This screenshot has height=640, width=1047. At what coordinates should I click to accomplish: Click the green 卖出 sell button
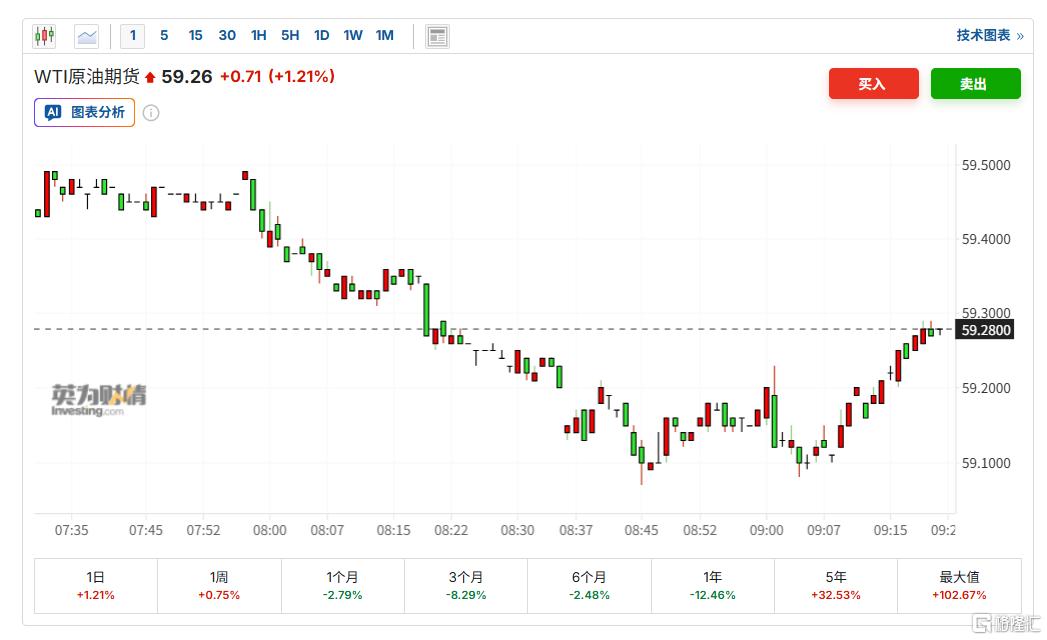(x=975, y=84)
